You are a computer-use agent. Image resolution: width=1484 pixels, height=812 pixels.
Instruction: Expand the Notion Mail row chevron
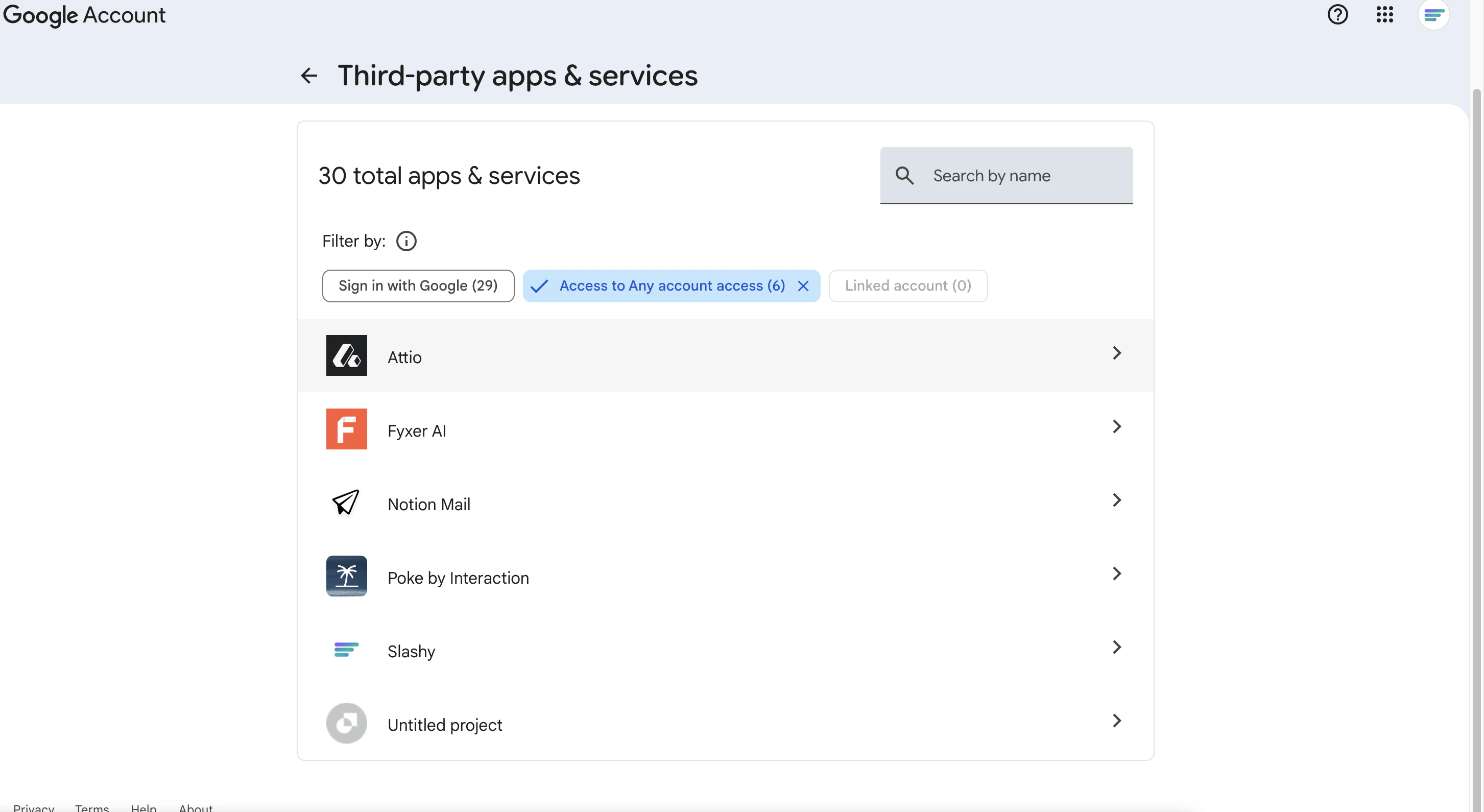coord(1117,500)
